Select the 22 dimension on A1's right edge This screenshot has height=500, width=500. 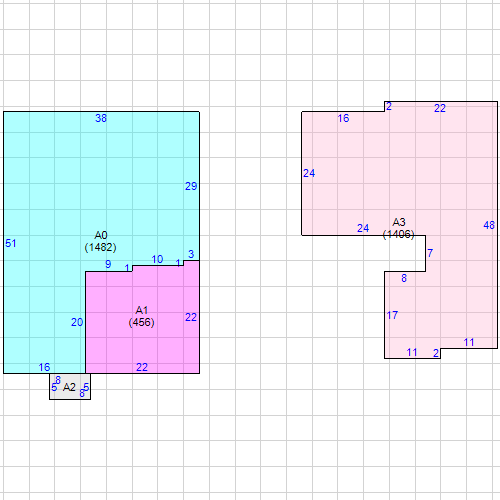[x=191, y=317]
